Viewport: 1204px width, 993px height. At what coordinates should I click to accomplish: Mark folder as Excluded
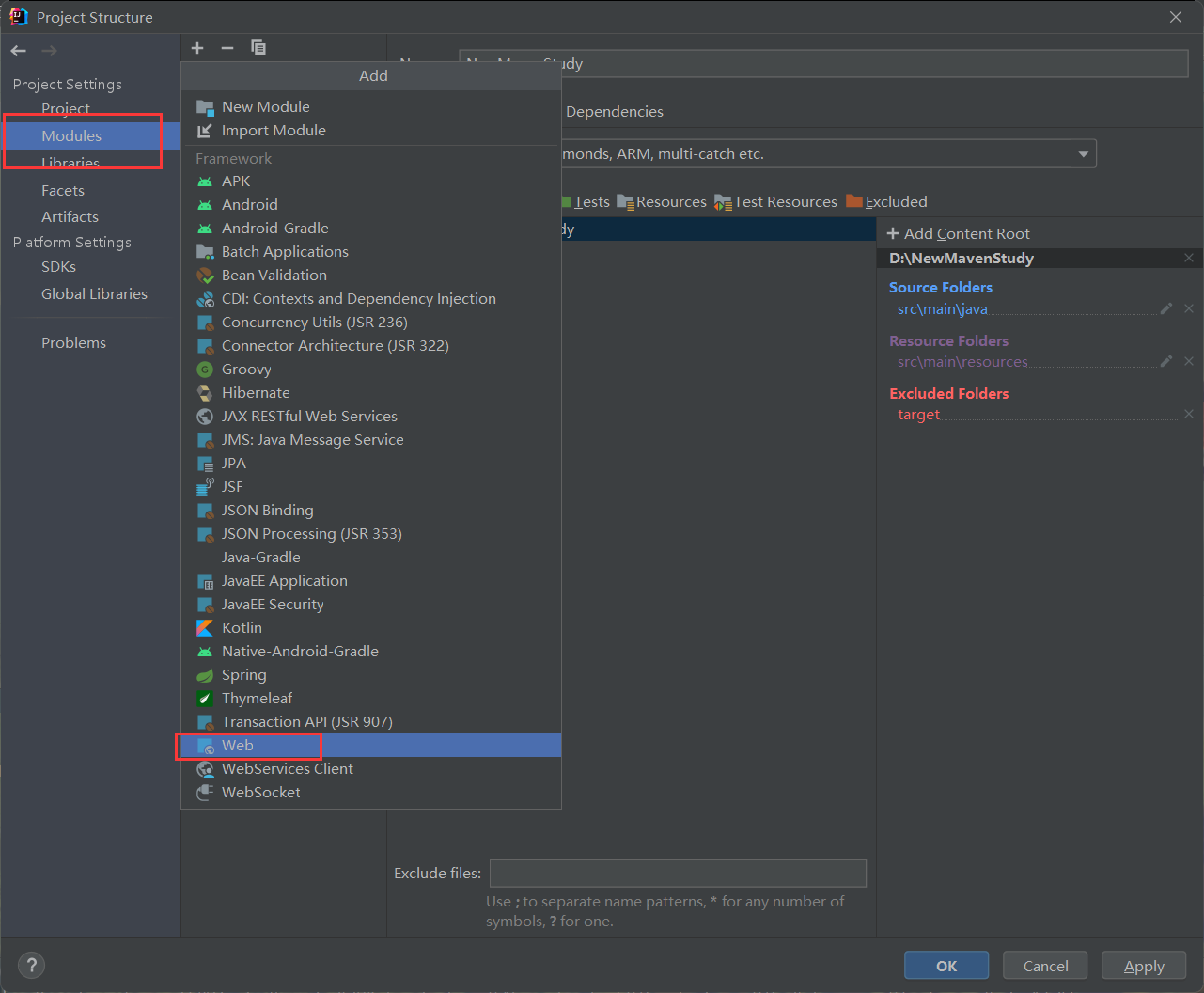tap(886, 202)
